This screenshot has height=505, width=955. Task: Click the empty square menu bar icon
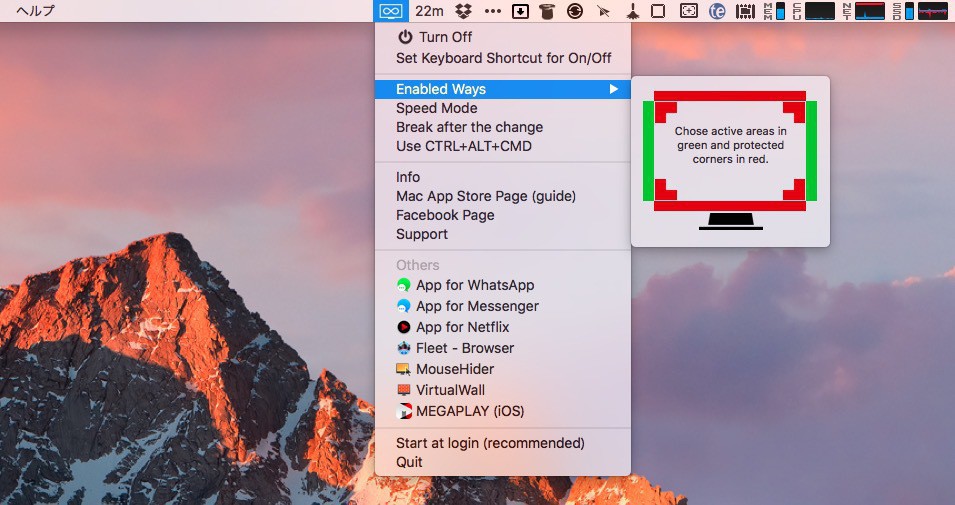point(658,11)
